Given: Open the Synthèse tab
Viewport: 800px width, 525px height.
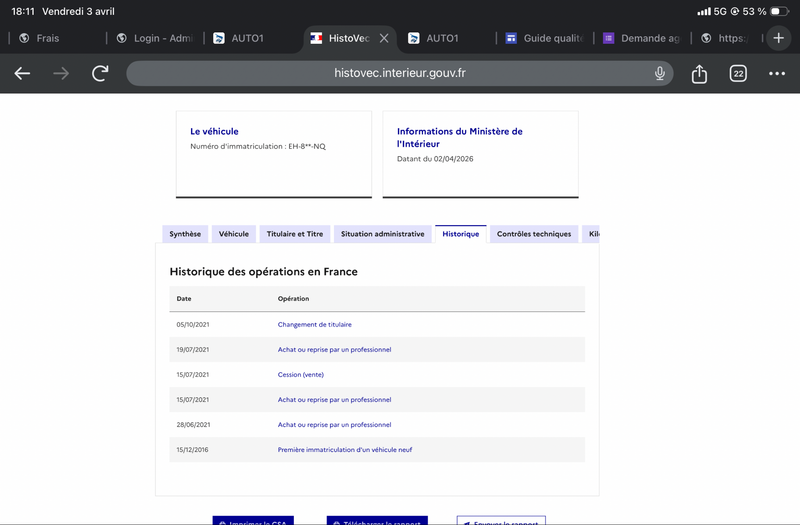Looking at the screenshot, I should click(x=185, y=234).
